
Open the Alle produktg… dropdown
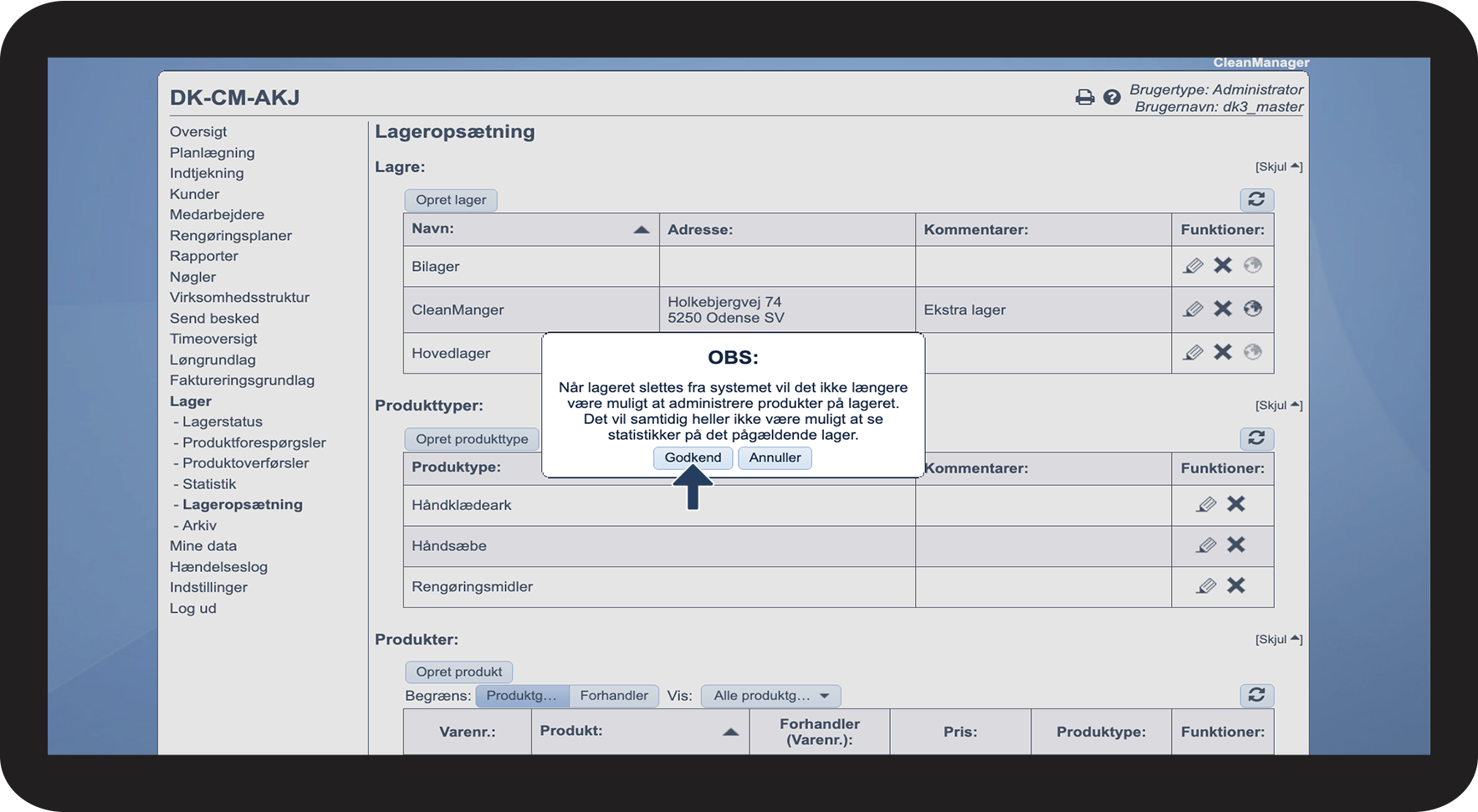pyautogui.click(x=770, y=696)
